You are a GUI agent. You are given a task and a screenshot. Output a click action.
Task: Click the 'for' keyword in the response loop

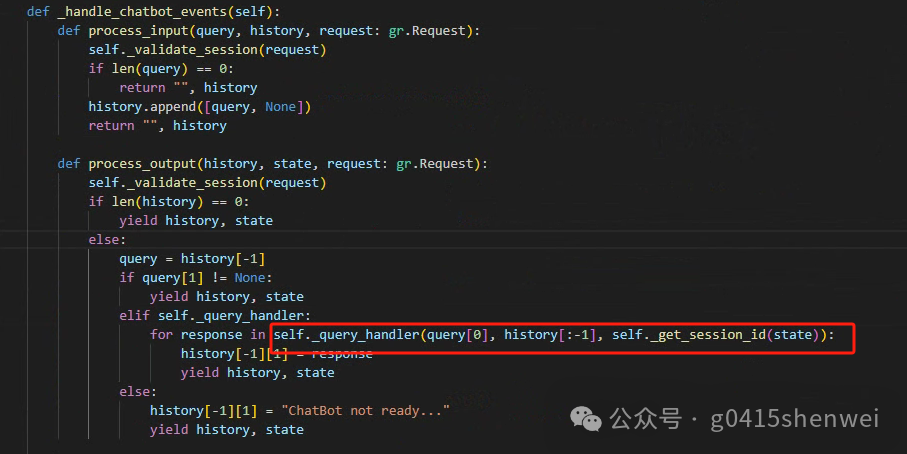(161, 335)
